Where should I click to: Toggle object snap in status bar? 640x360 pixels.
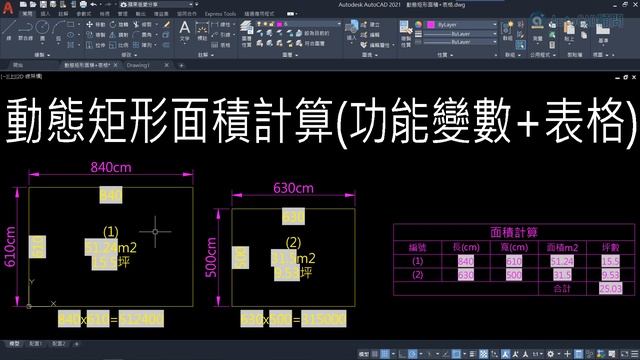pos(456,354)
